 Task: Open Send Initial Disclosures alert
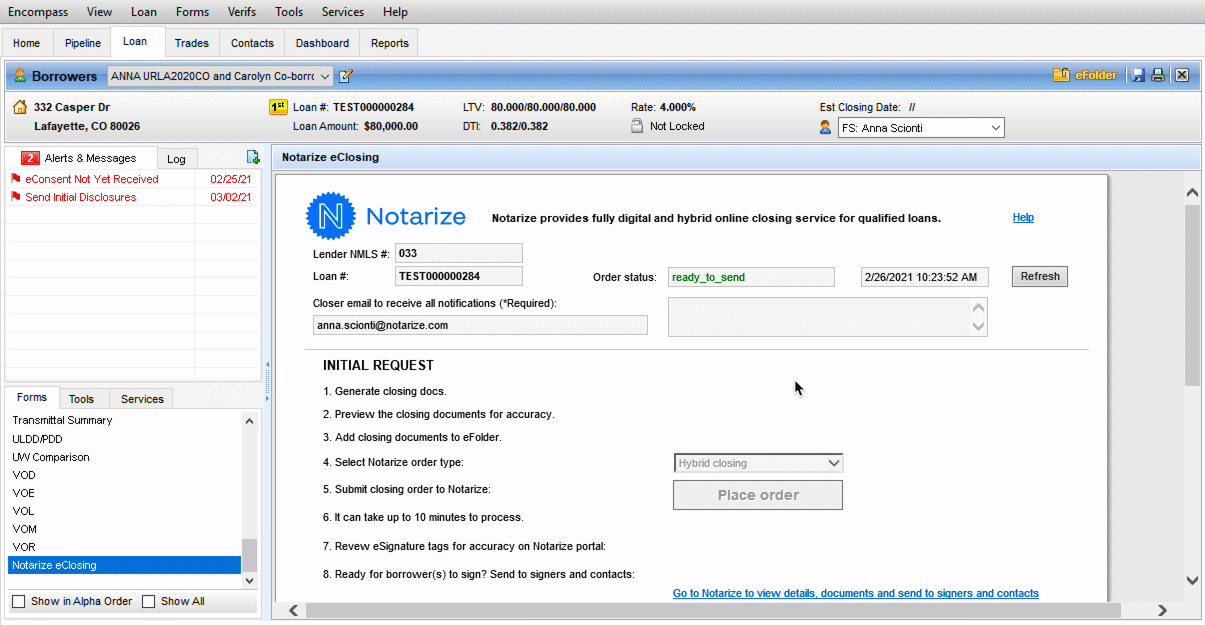click(x=81, y=197)
